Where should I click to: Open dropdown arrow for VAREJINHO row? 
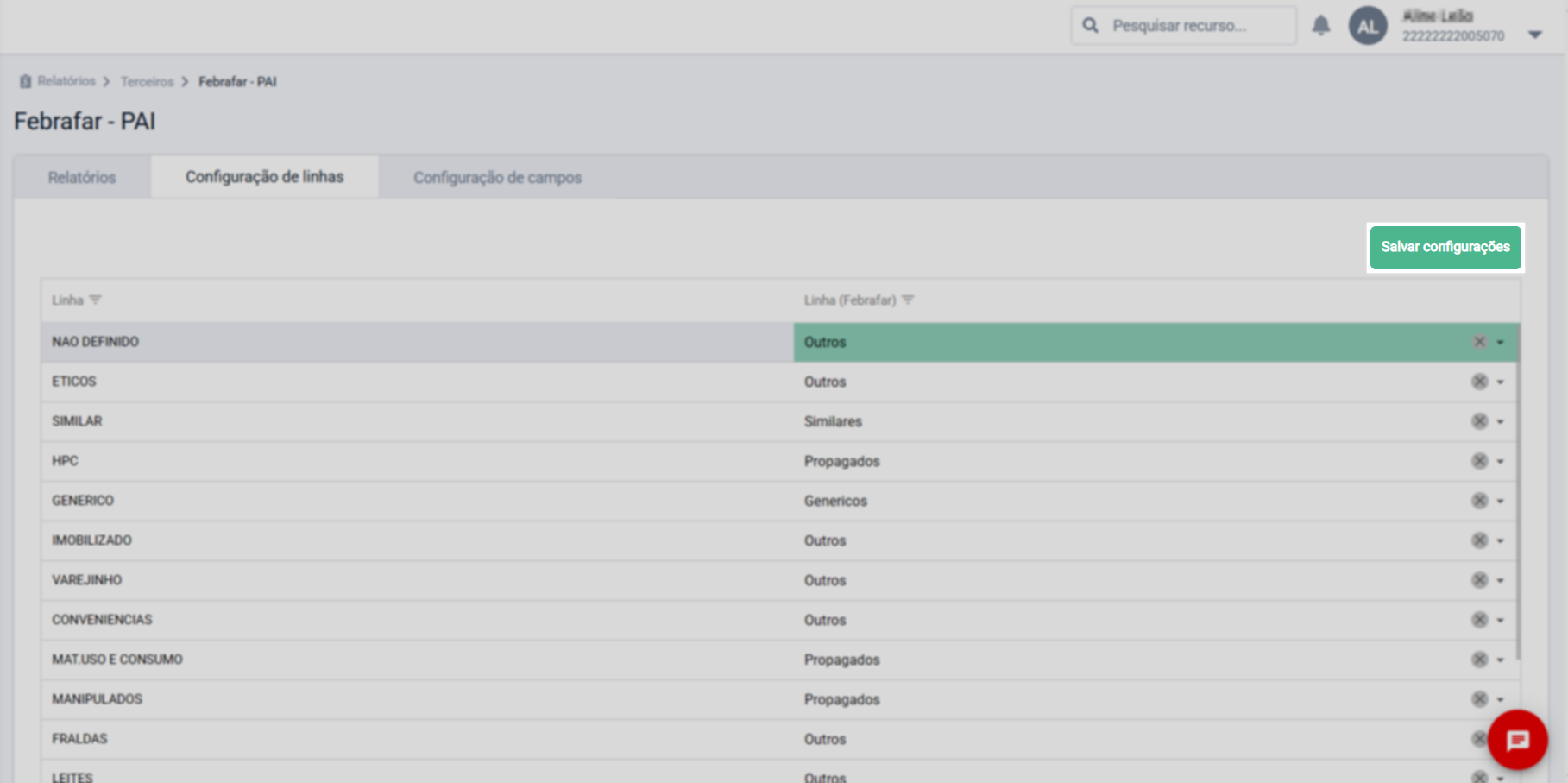1501,581
